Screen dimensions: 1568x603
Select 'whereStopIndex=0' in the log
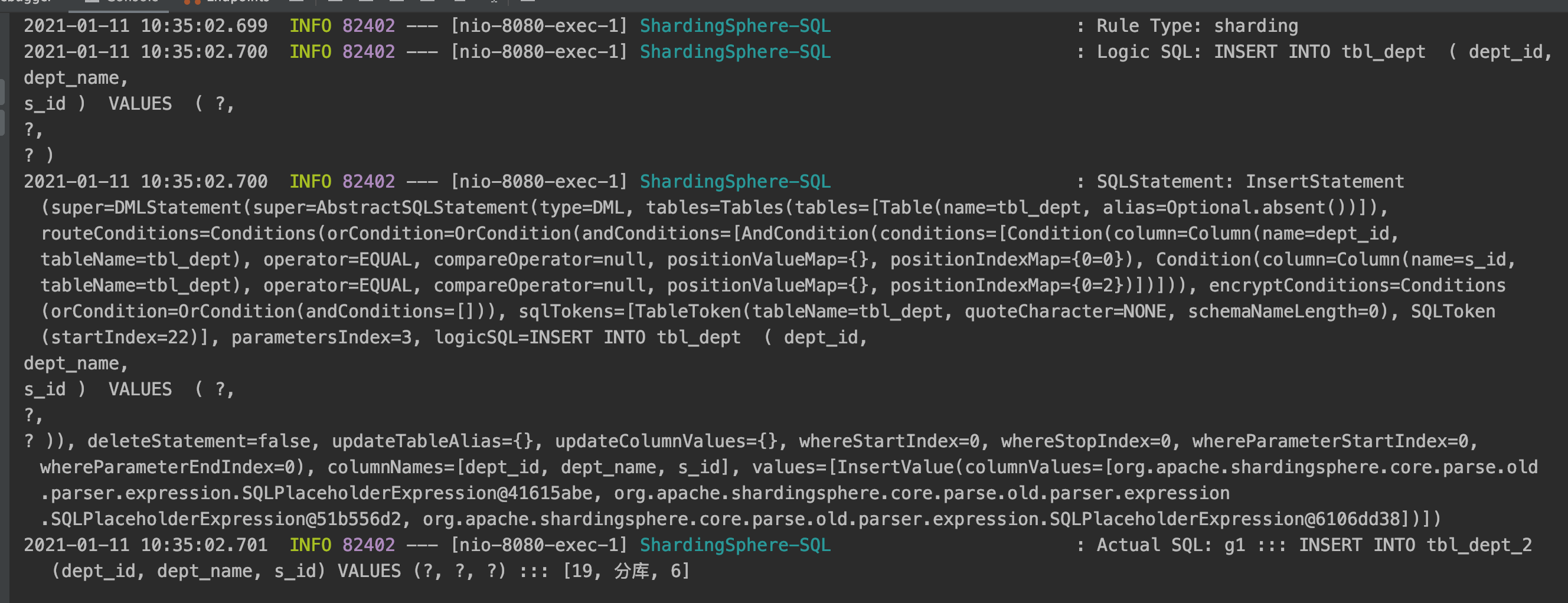click(x=1086, y=441)
